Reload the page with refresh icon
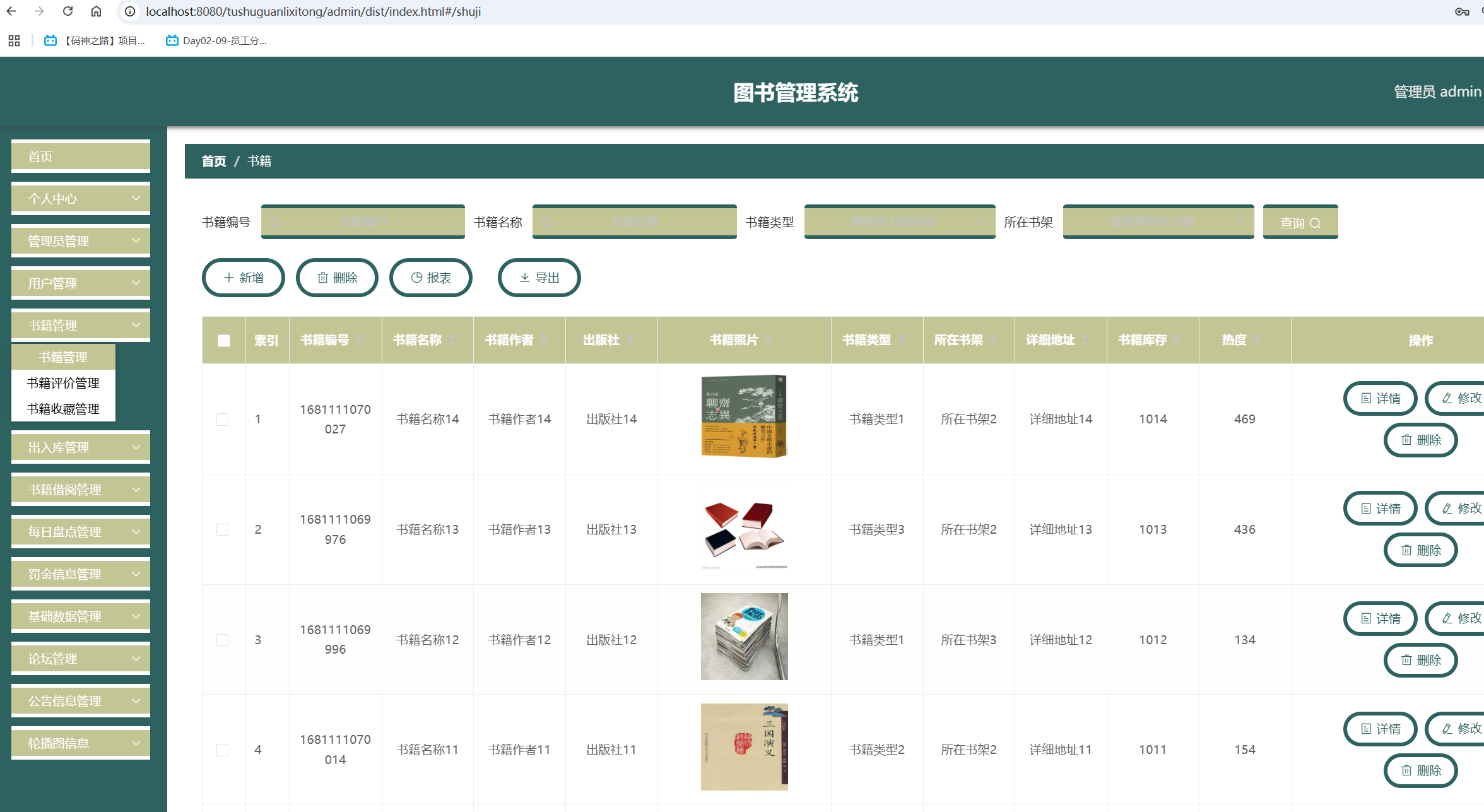 pyautogui.click(x=68, y=11)
